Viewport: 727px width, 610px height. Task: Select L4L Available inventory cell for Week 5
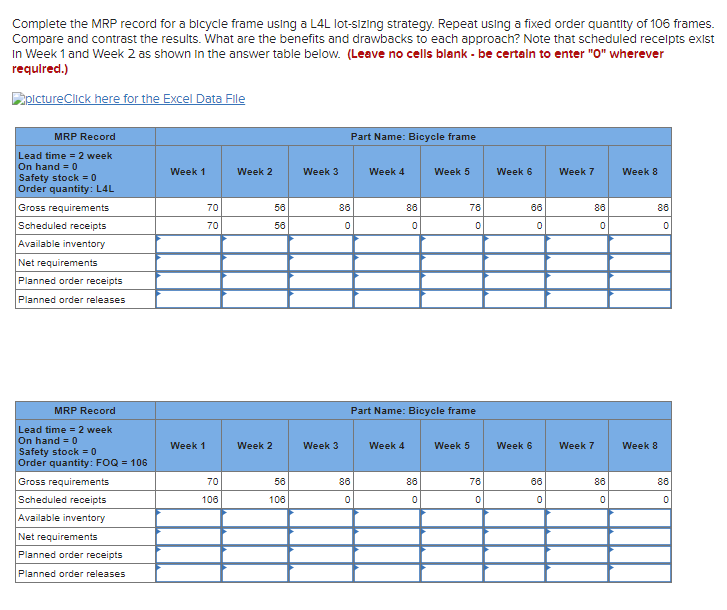point(452,244)
